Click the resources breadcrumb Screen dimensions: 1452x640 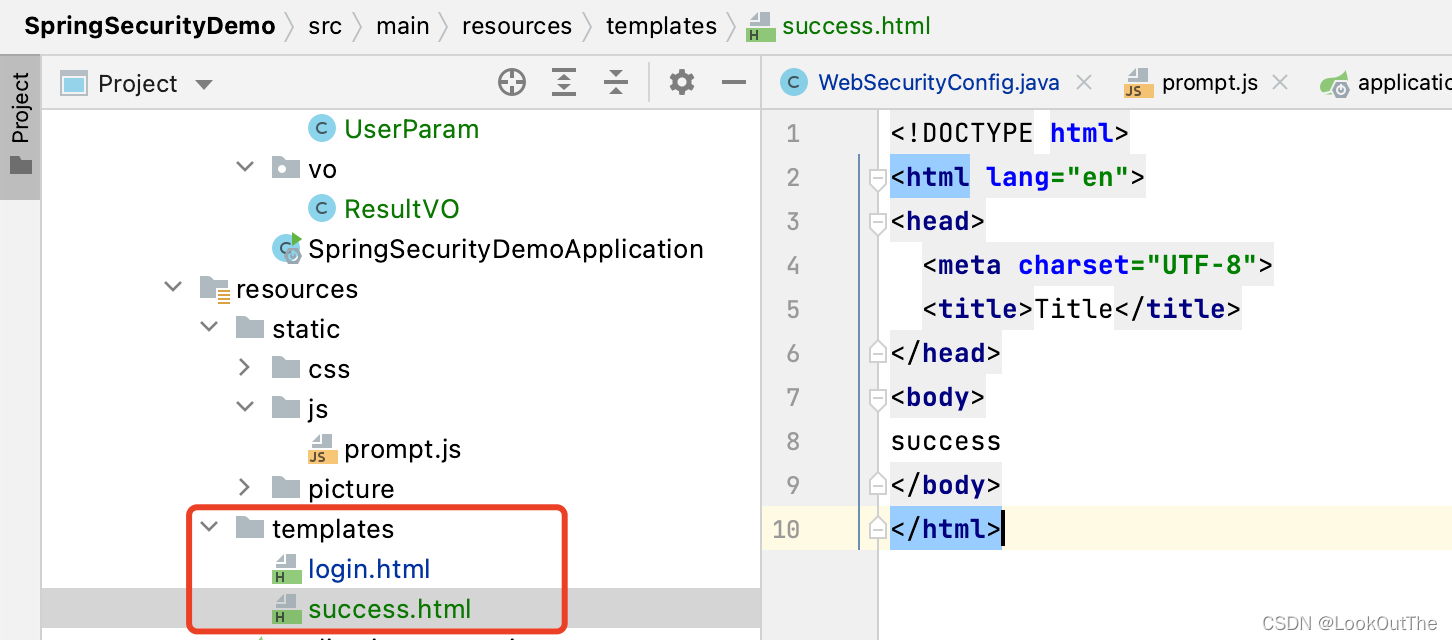coord(517,26)
